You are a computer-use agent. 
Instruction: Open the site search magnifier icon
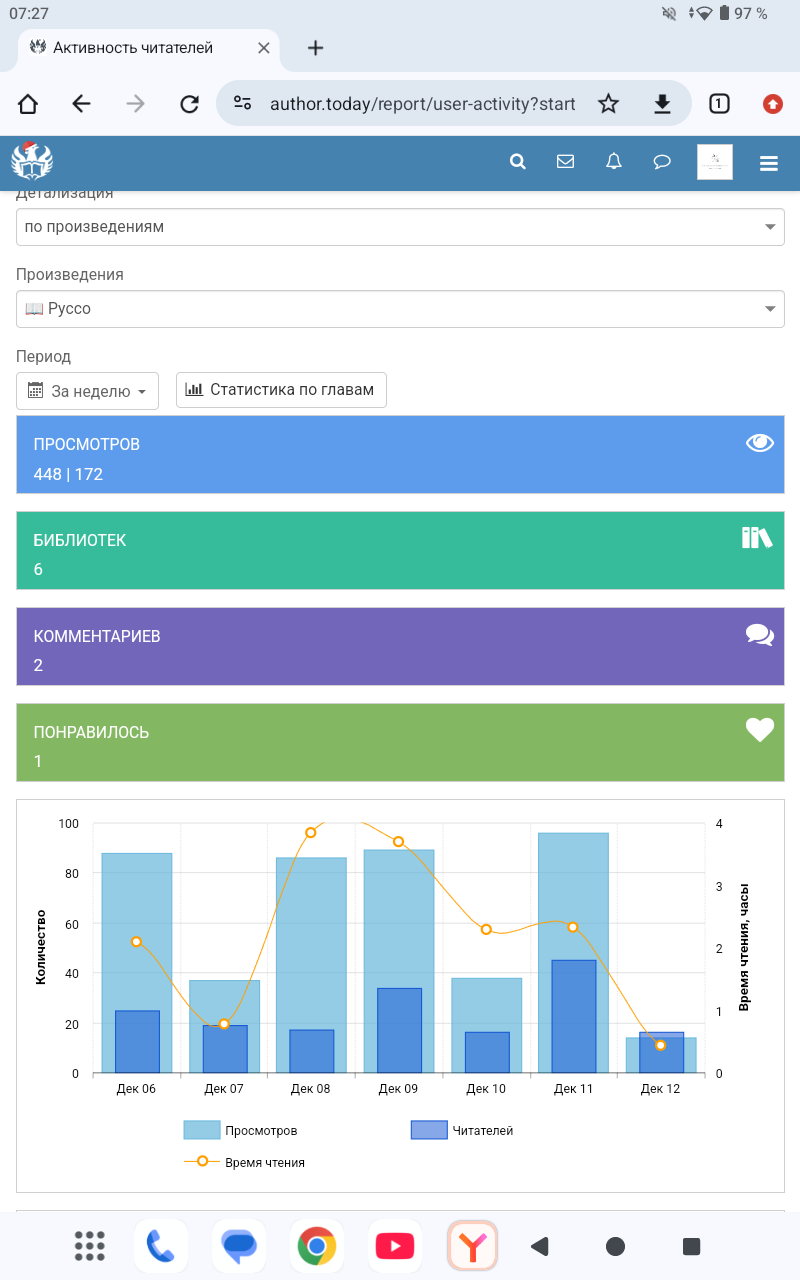(517, 162)
